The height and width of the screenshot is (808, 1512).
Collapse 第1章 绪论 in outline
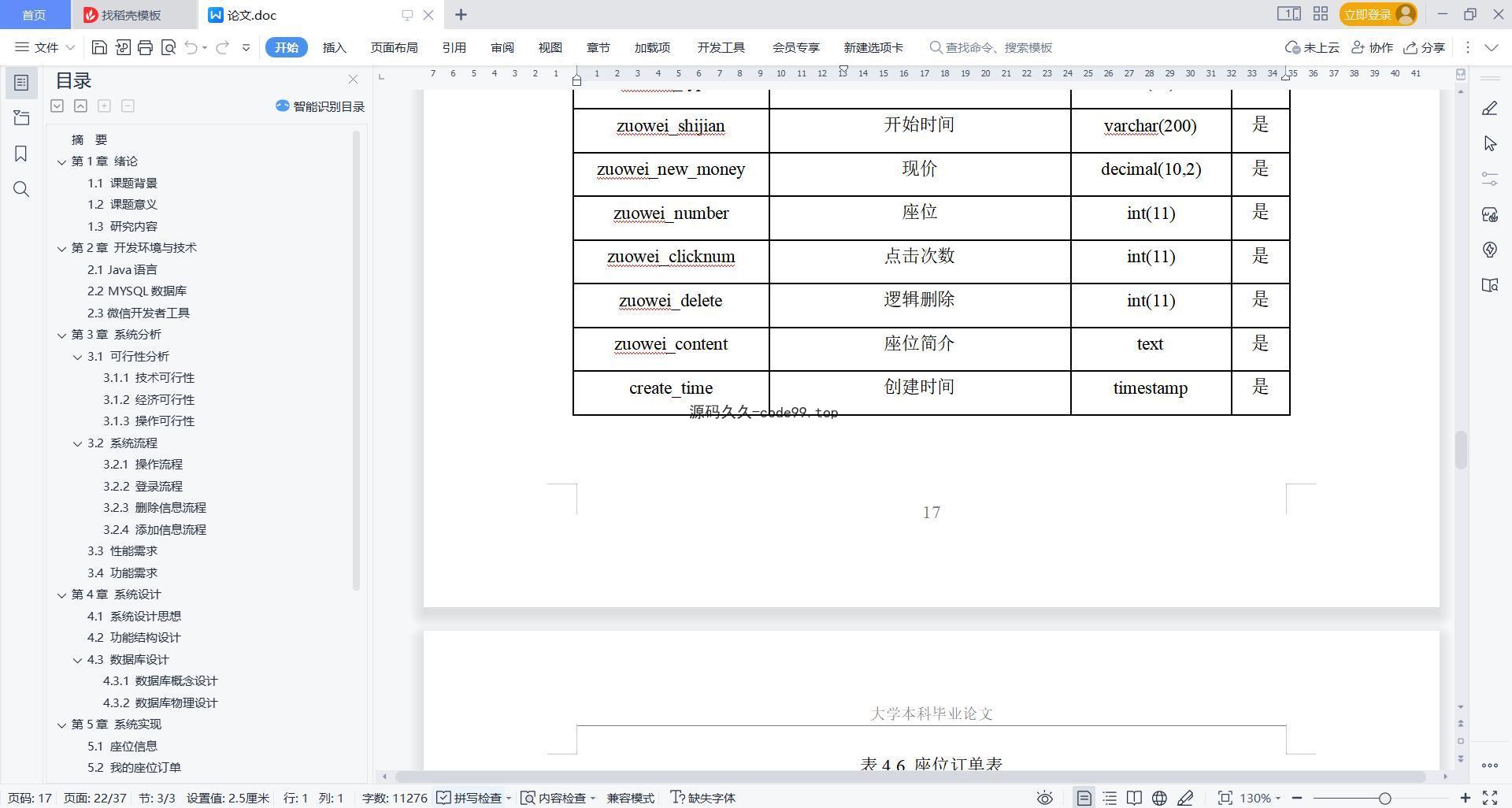pyautogui.click(x=61, y=161)
